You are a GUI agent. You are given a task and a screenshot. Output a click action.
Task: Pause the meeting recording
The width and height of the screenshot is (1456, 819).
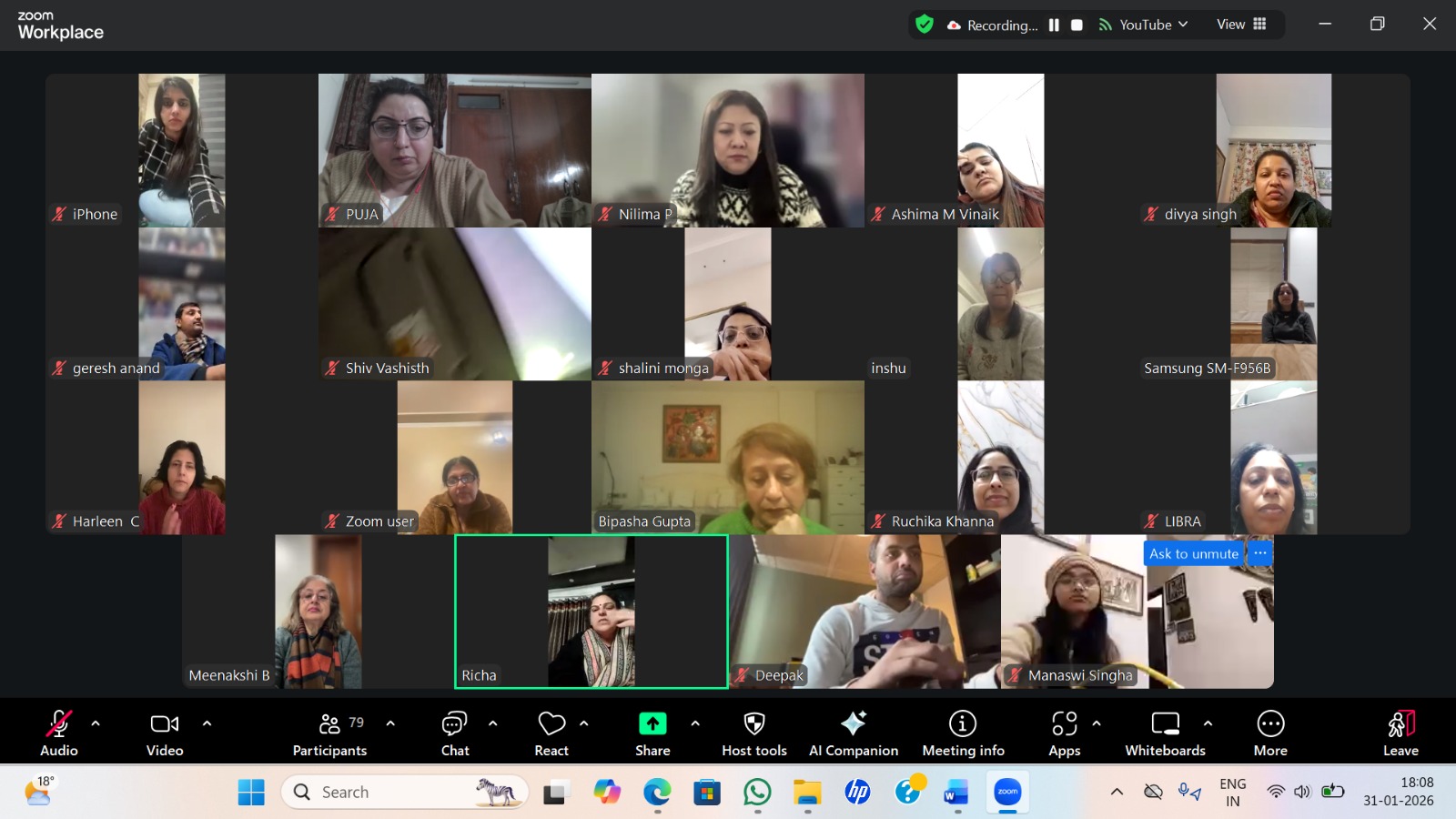1054,25
